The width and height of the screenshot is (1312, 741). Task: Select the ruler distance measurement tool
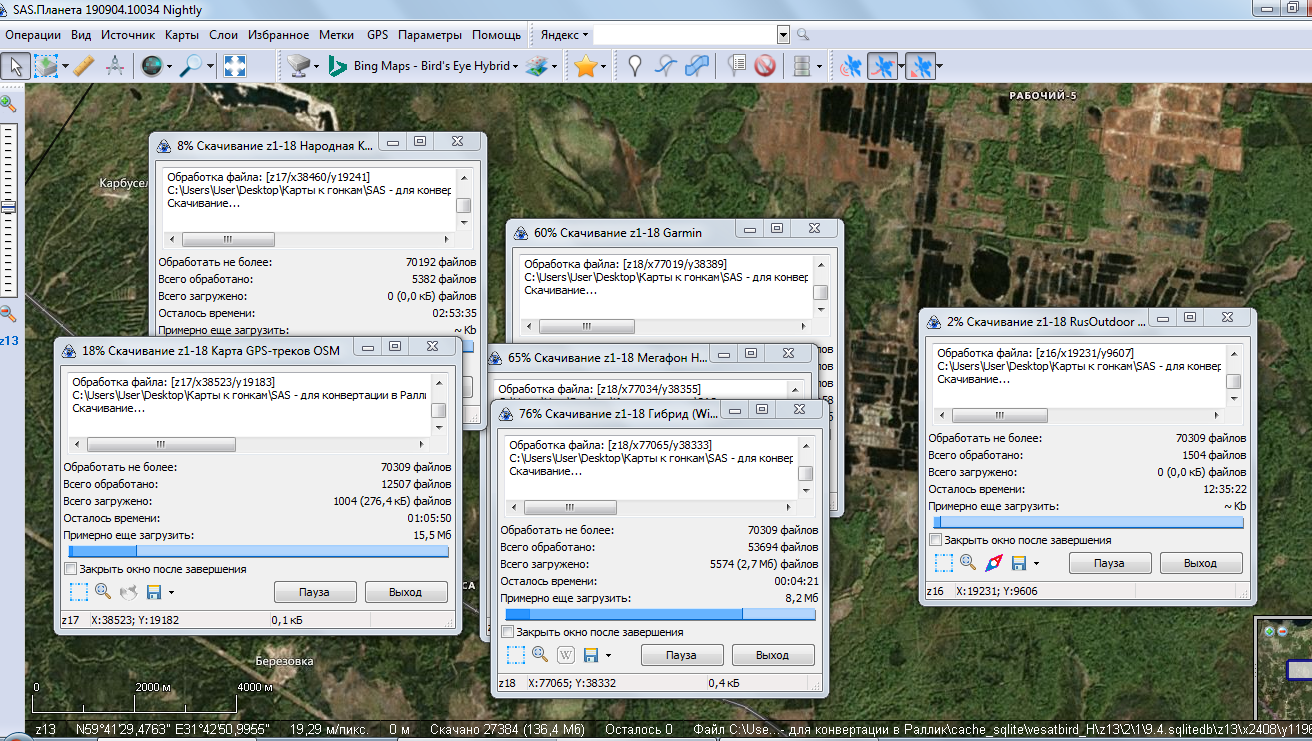pos(84,66)
